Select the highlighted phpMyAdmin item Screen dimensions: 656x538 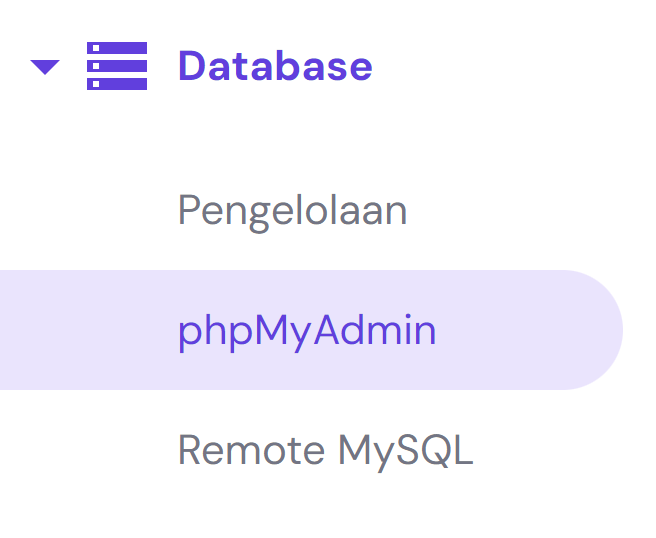[x=307, y=330]
